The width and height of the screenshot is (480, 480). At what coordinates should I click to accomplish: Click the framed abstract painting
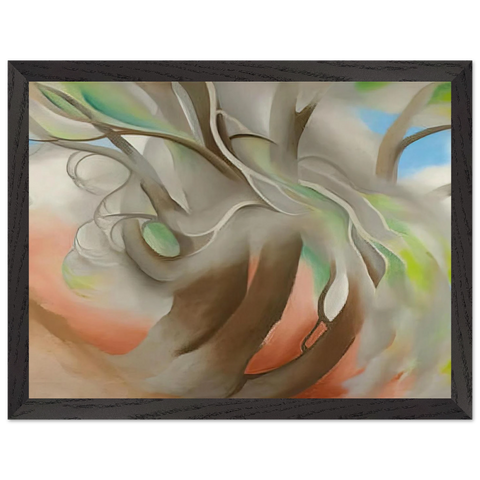tap(240, 240)
